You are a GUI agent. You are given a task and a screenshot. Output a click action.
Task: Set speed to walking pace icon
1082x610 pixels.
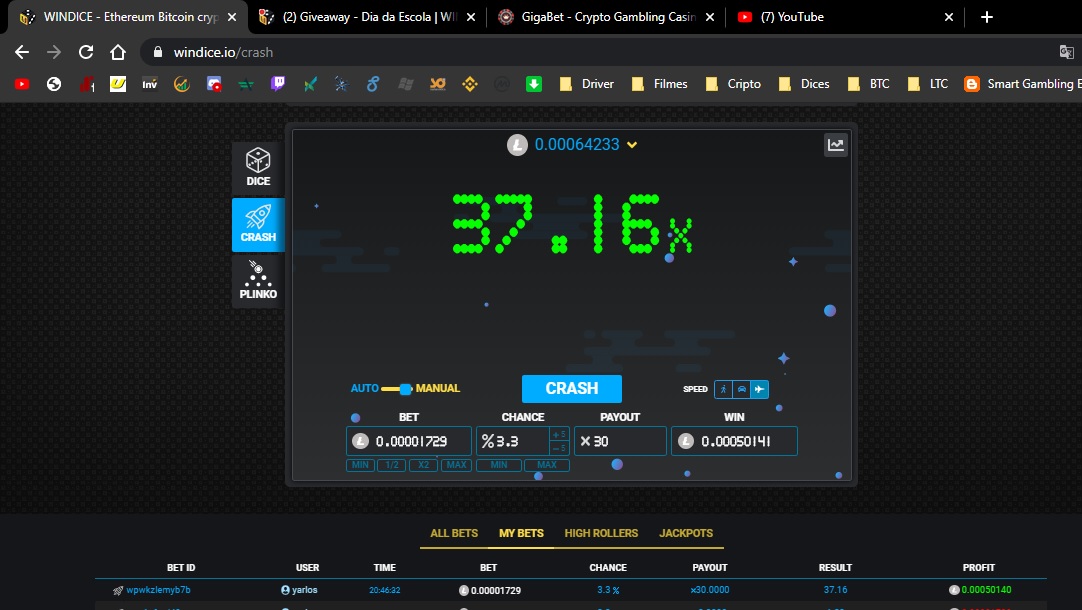coord(723,389)
